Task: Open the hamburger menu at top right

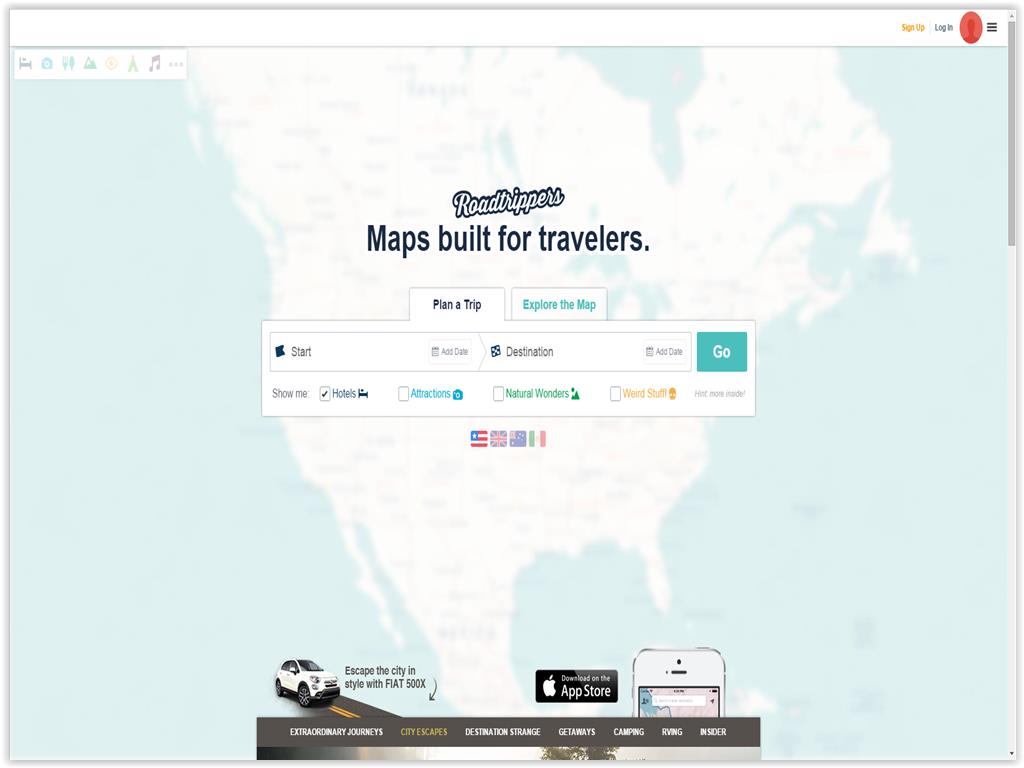Action: (992, 27)
